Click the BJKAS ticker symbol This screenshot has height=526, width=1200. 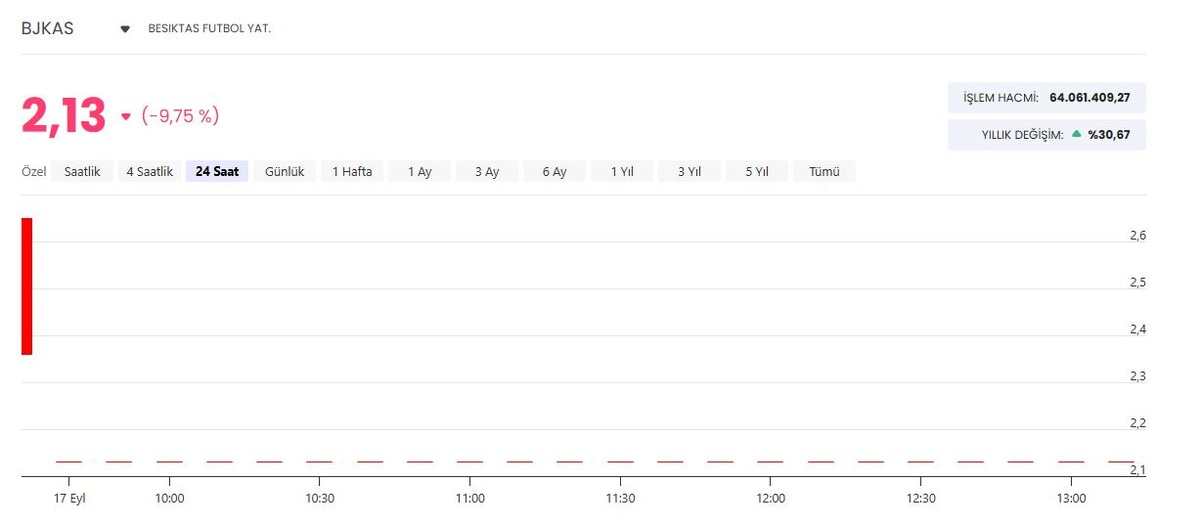pyautogui.click(x=47, y=28)
